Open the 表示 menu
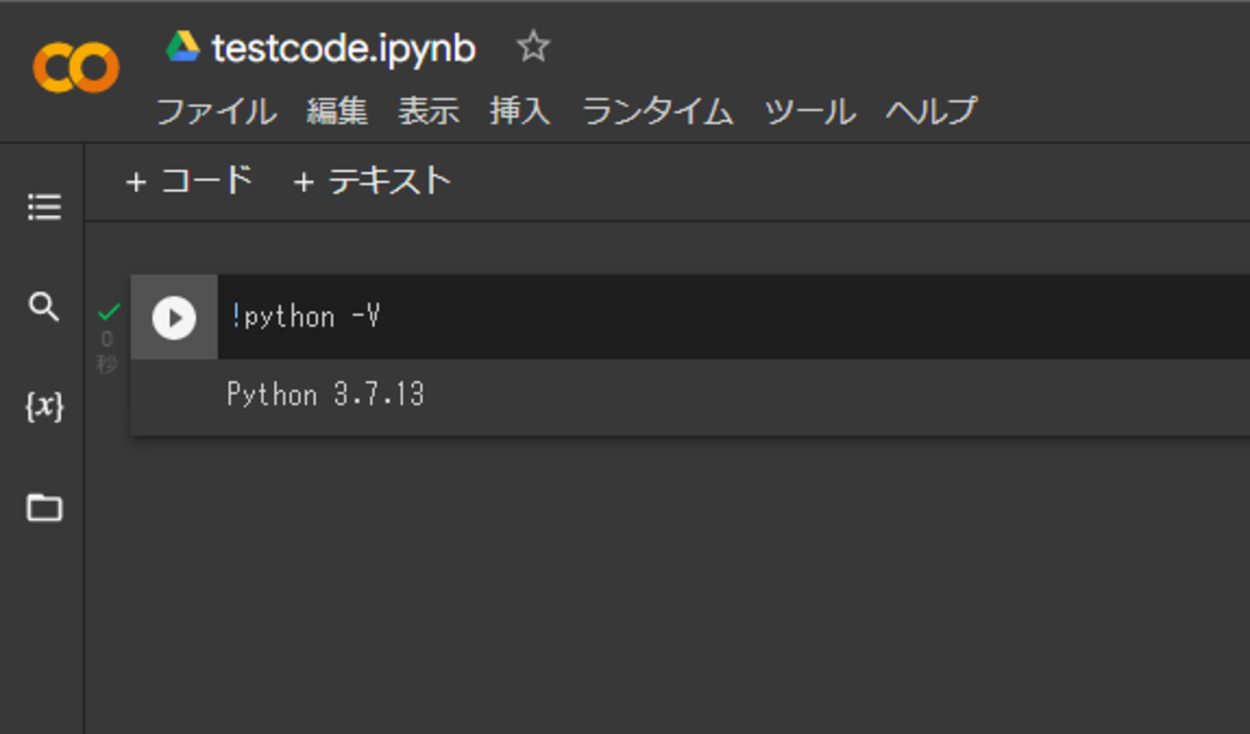1250x734 pixels. click(x=429, y=111)
